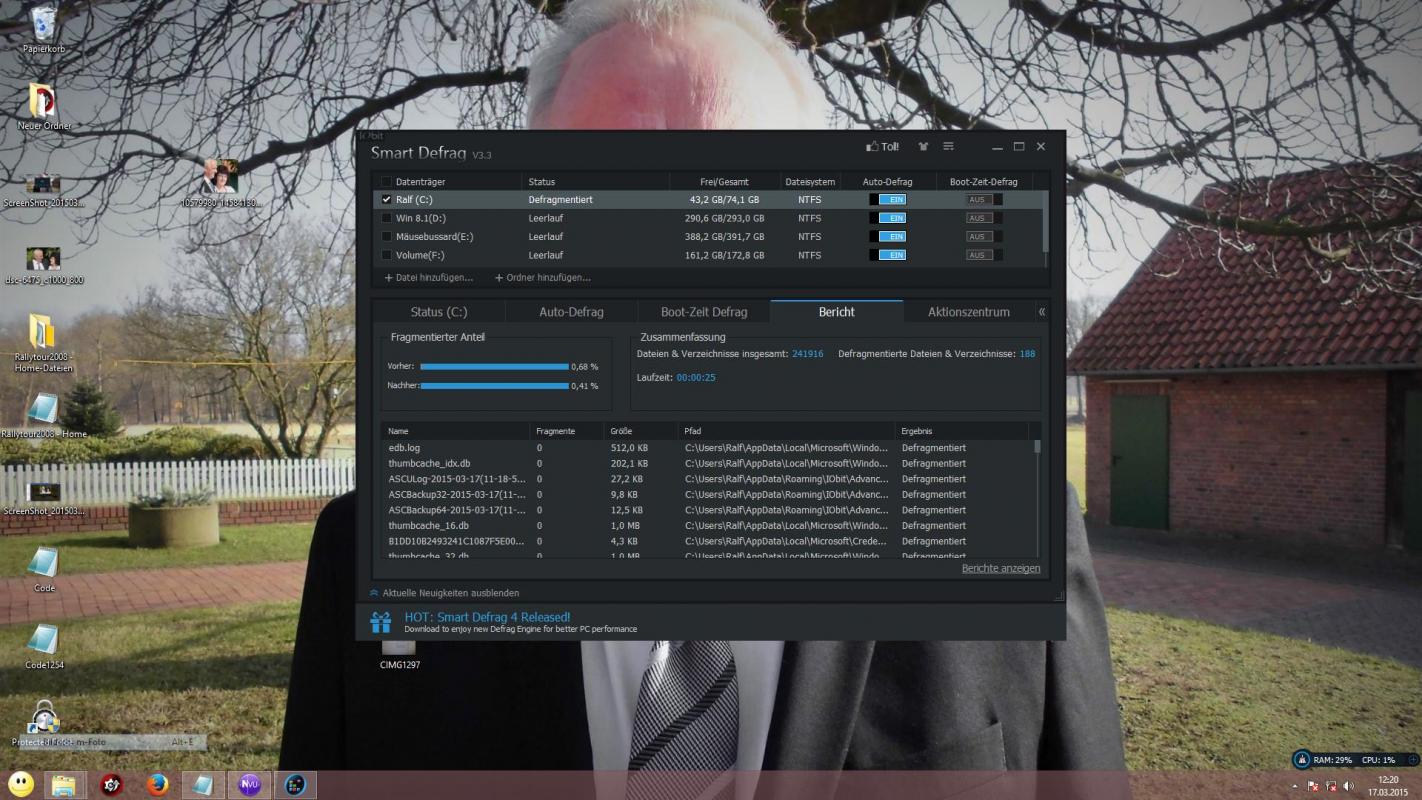This screenshot has width=1422, height=800.
Task: Enable Boot-Zeit-Defrag for Mäusebussard(E:)
Action: tap(984, 237)
